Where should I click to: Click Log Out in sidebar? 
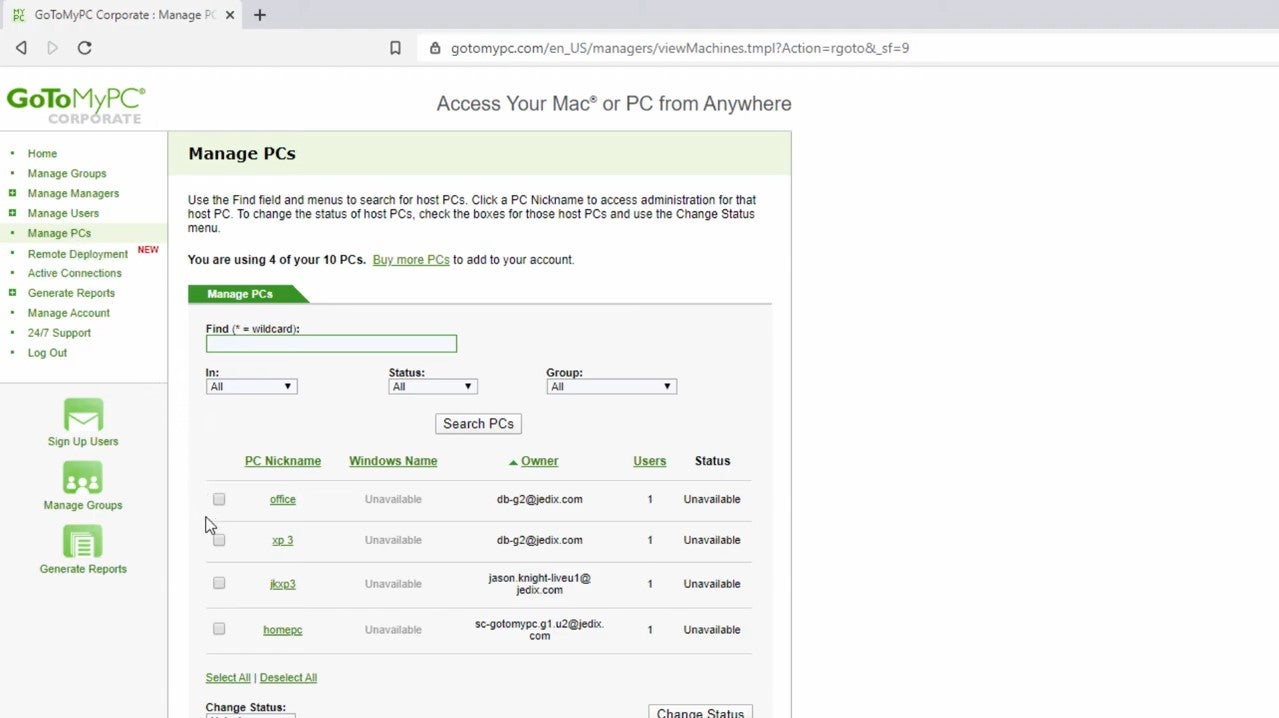pos(47,353)
